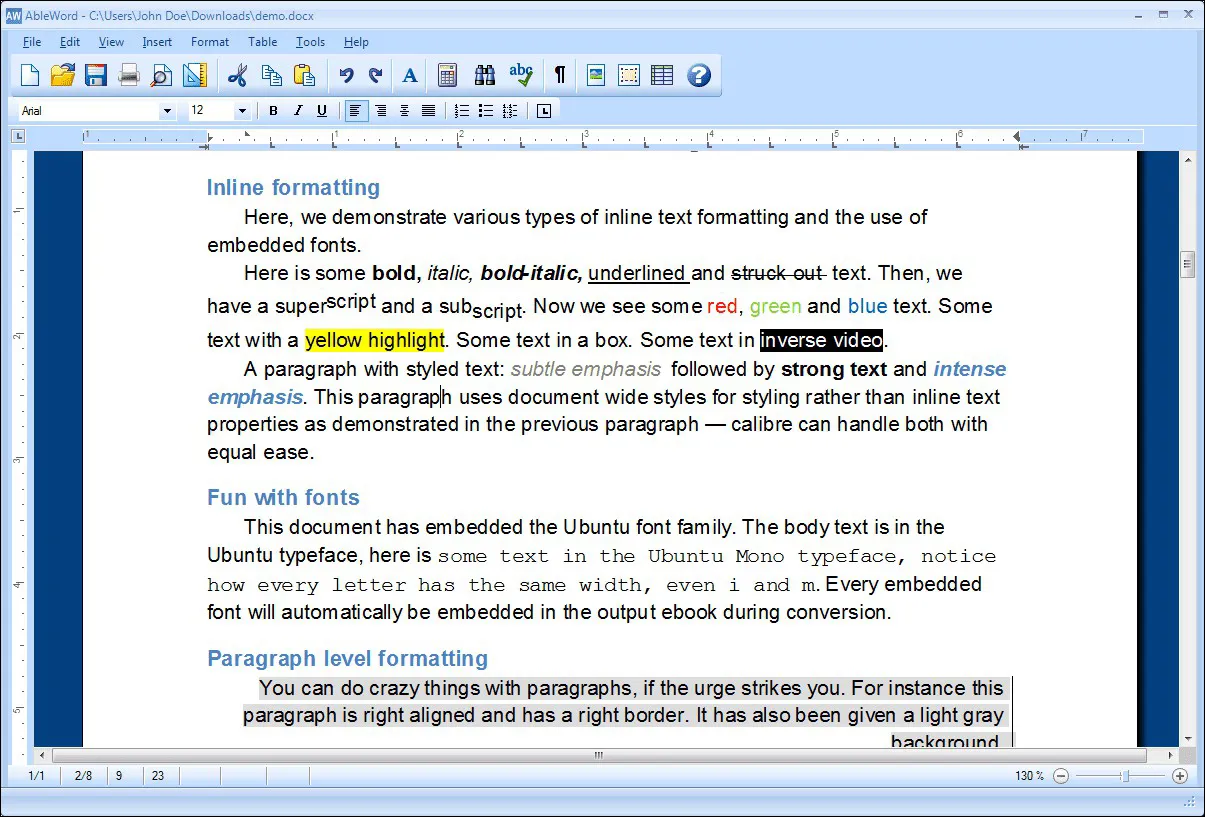
Task: Click the zoom in plus button
Action: click(1180, 776)
